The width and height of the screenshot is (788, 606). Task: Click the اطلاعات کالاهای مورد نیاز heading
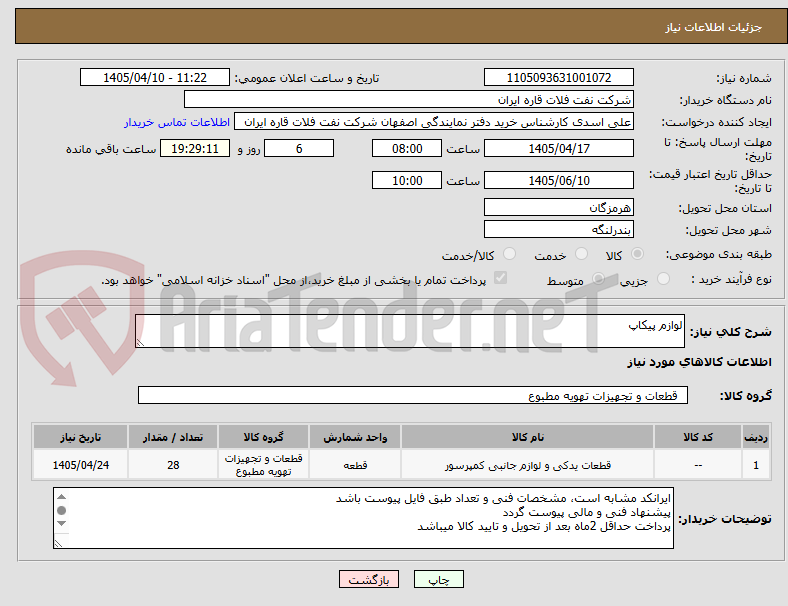tap(699, 362)
